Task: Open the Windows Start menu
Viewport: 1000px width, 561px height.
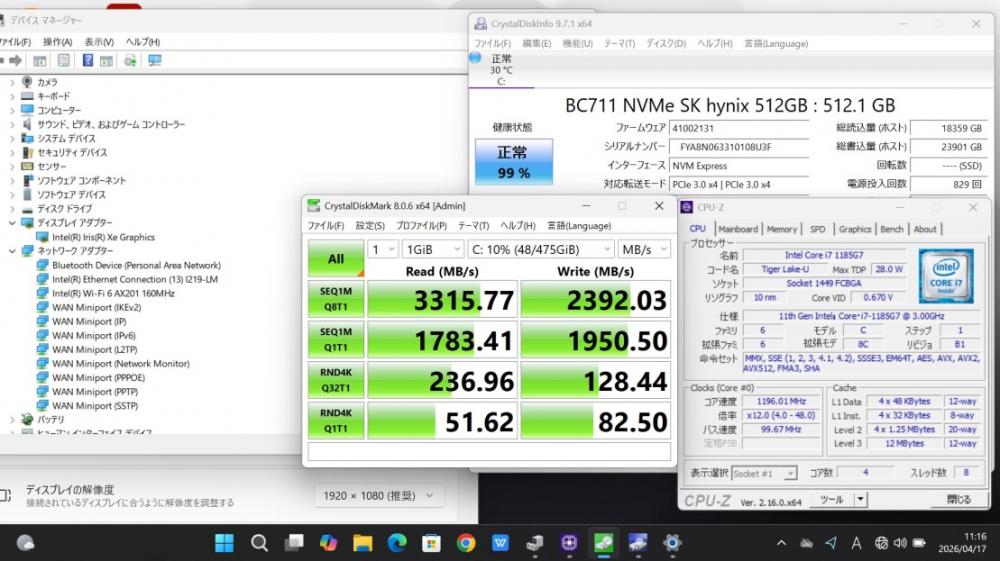Action: pos(224,543)
